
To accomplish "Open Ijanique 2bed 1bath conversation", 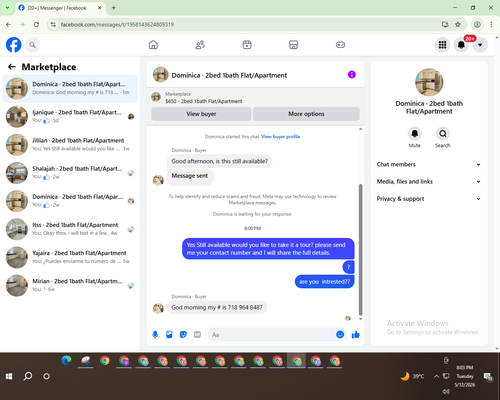I will tap(70, 116).
